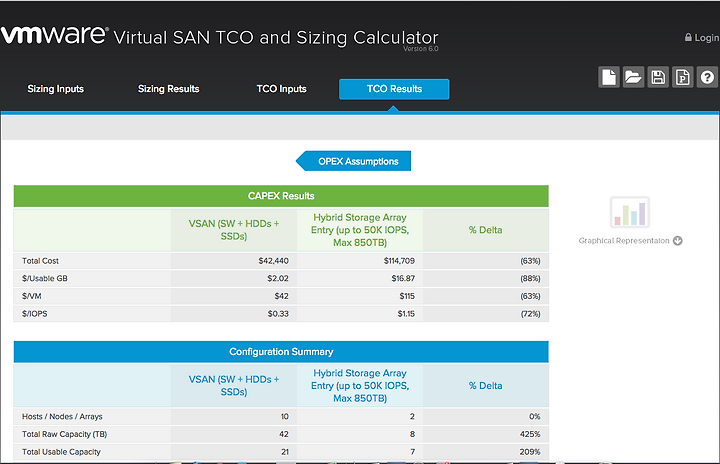
Task: Select the TCO Results tab
Action: click(x=394, y=89)
